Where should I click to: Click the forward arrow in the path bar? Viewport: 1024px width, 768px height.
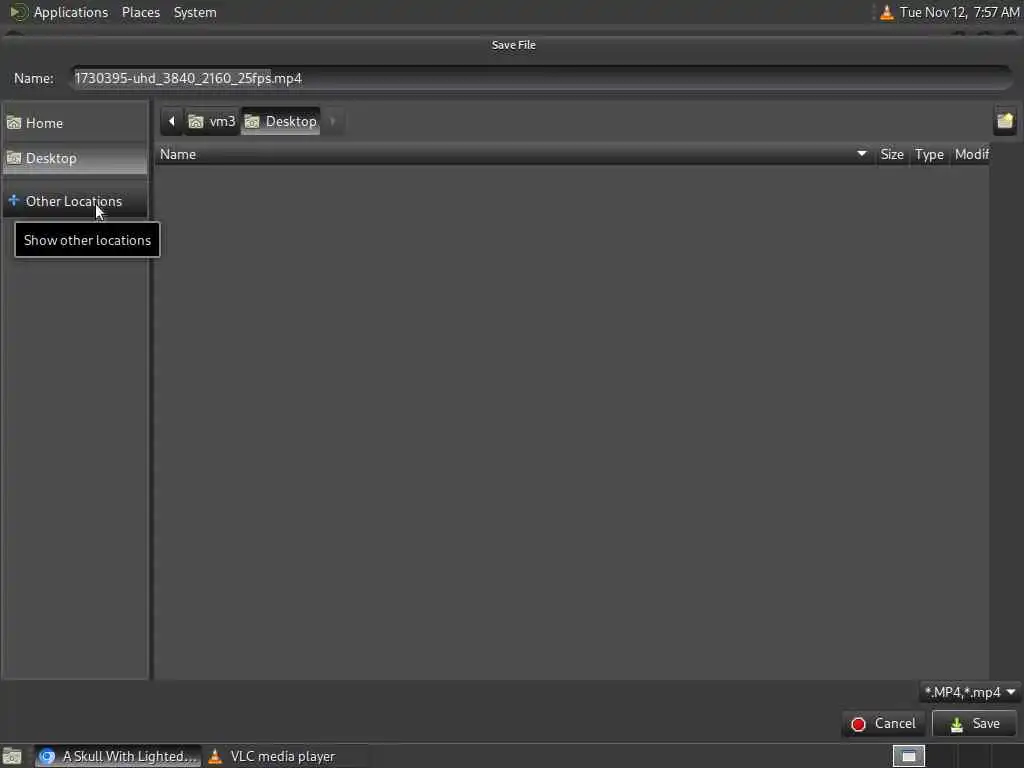pyautogui.click(x=332, y=121)
